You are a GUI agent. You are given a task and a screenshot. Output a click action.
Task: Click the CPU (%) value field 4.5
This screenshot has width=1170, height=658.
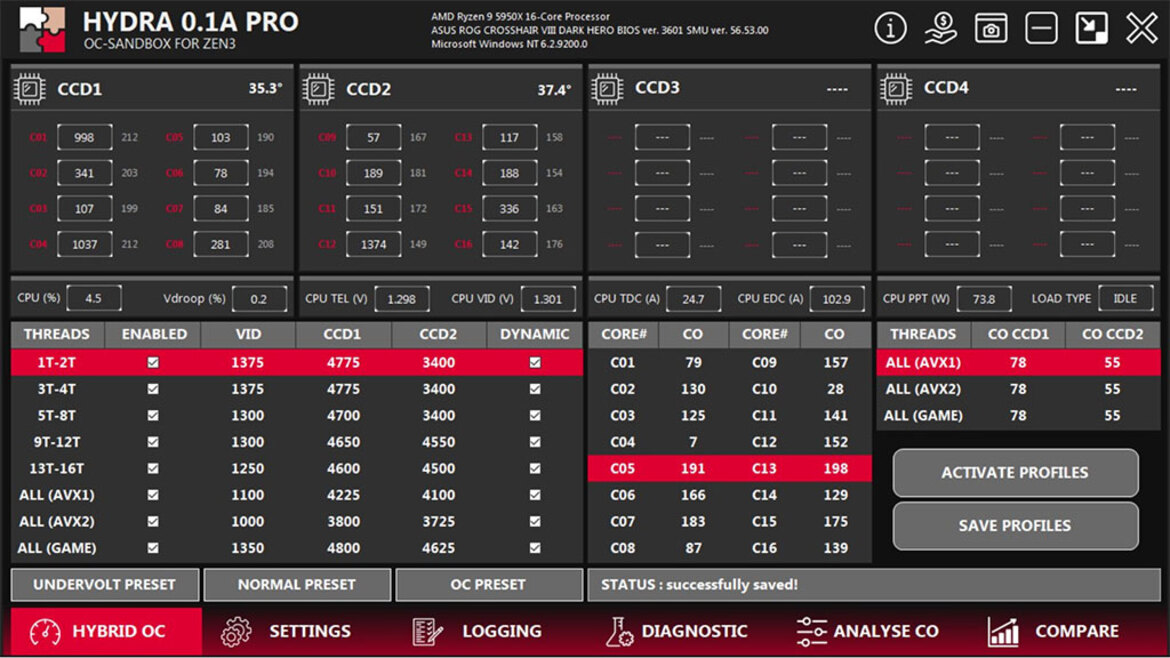click(93, 298)
